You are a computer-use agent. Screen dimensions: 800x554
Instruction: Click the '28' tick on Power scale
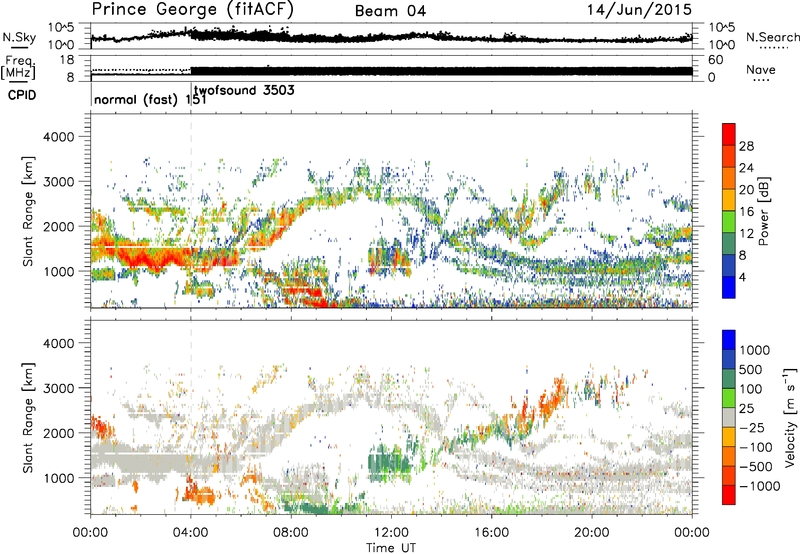(x=746, y=146)
